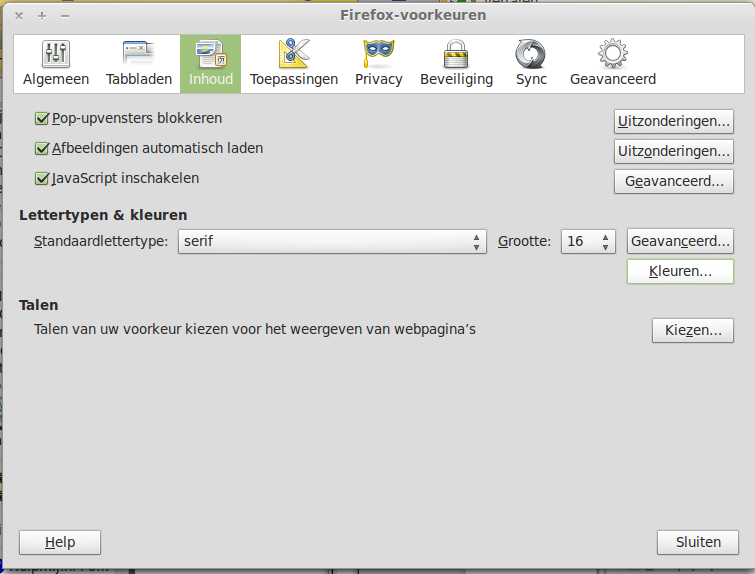Open Geavanceerd JavaScript settings button
Screen dimensions: 755x574
pos(674,182)
